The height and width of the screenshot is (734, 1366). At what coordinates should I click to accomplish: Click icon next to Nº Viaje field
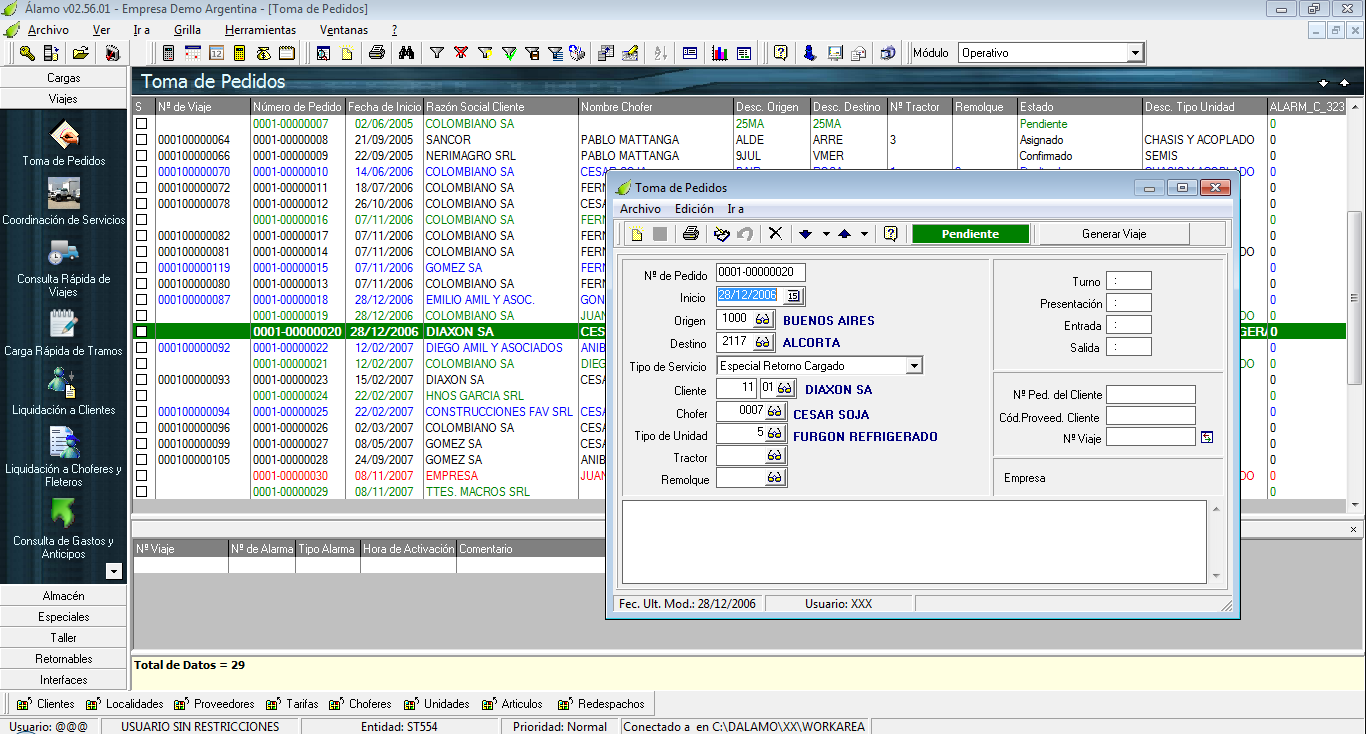(1206, 437)
